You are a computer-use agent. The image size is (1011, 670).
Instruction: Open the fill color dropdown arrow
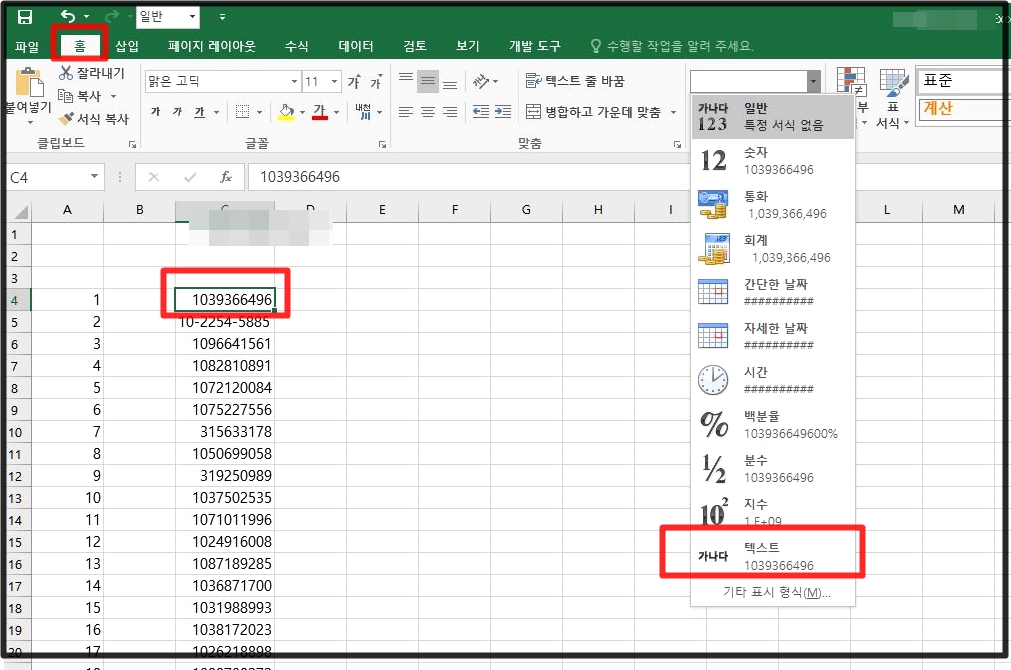tap(302, 112)
